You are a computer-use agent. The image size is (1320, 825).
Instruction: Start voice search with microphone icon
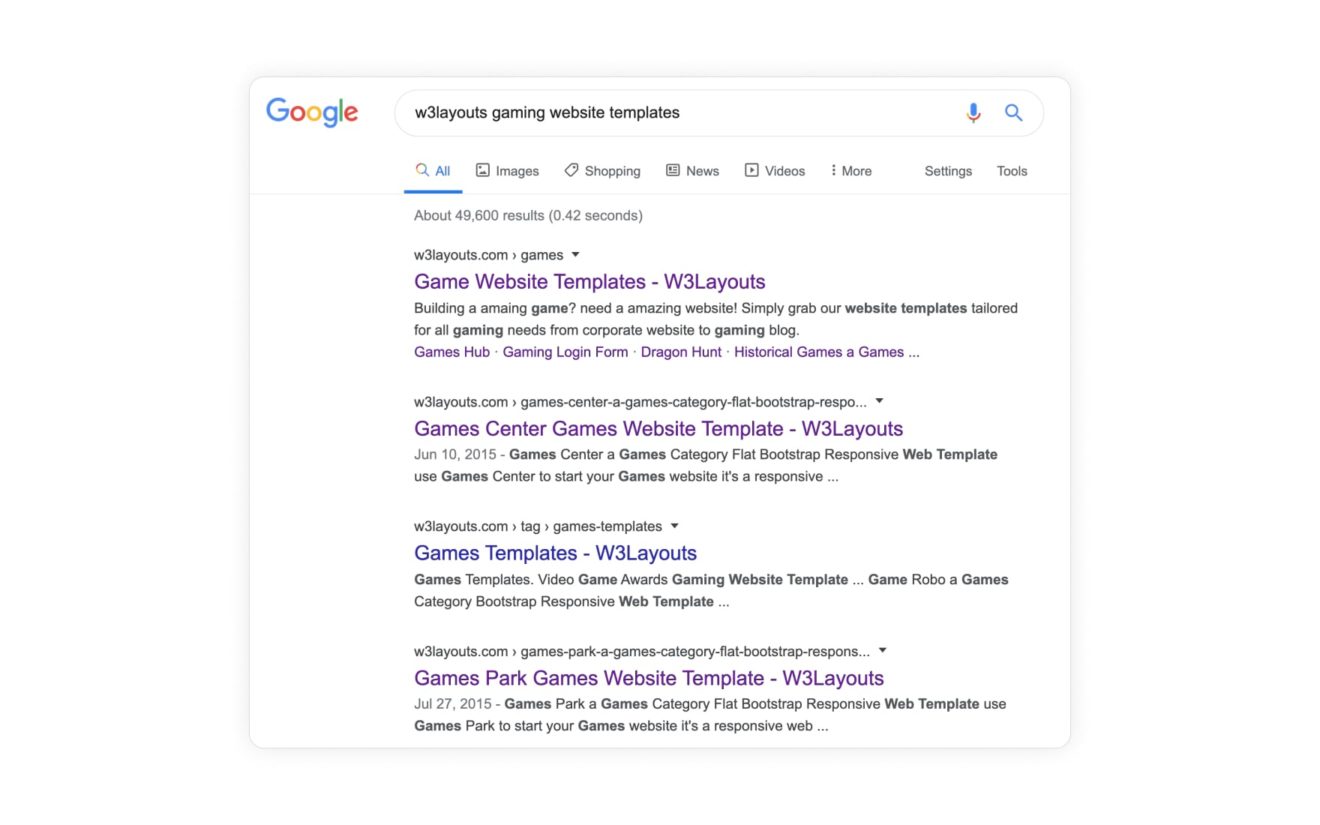[973, 113]
